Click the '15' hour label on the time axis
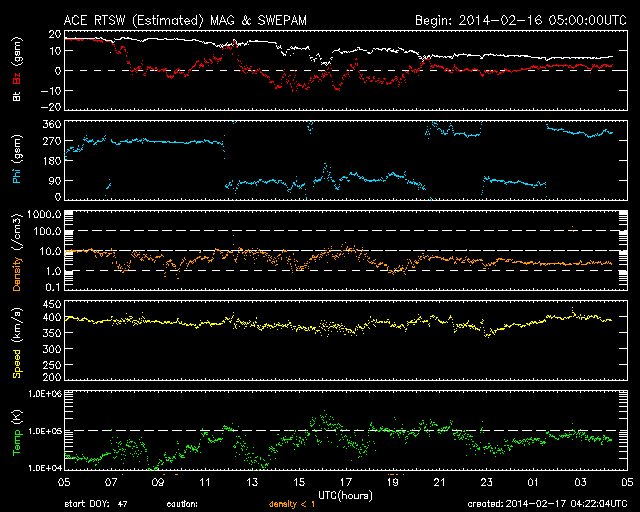 point(299,482)
